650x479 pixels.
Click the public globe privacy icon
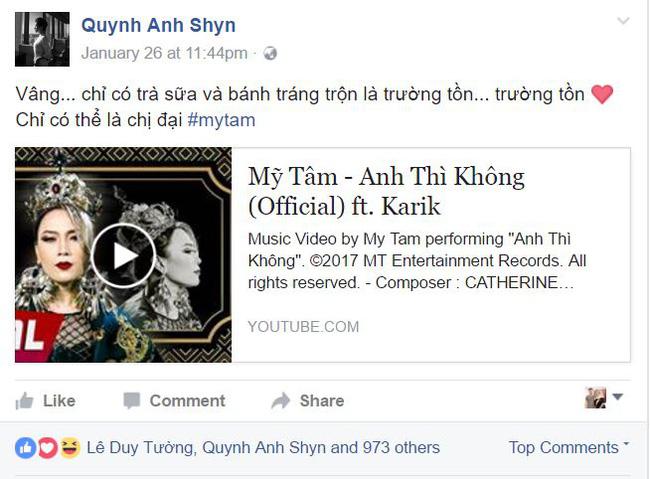point(270,53)
